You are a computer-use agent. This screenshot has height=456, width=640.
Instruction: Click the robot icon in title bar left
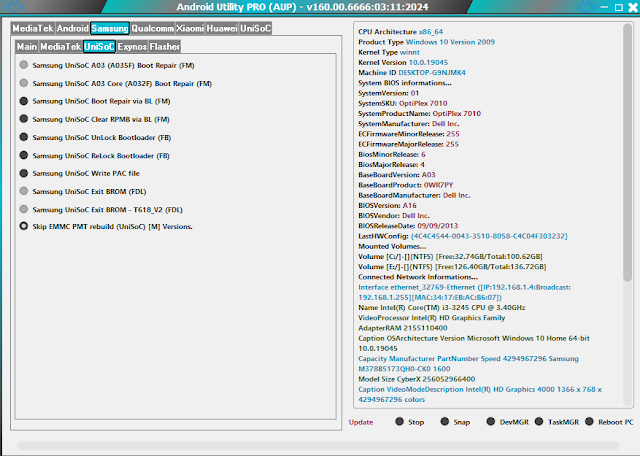[15, 7]
